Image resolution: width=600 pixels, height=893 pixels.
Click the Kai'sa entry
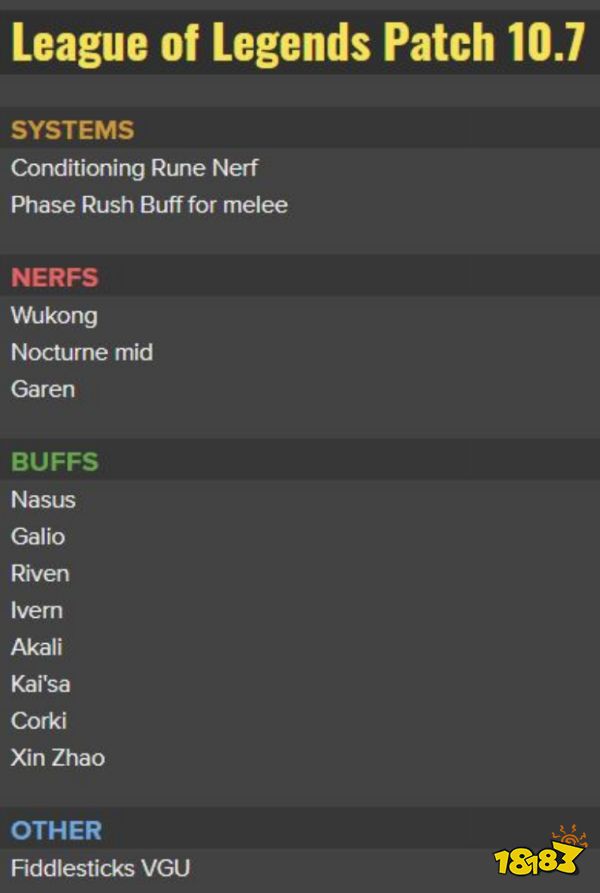coord(40,684)
